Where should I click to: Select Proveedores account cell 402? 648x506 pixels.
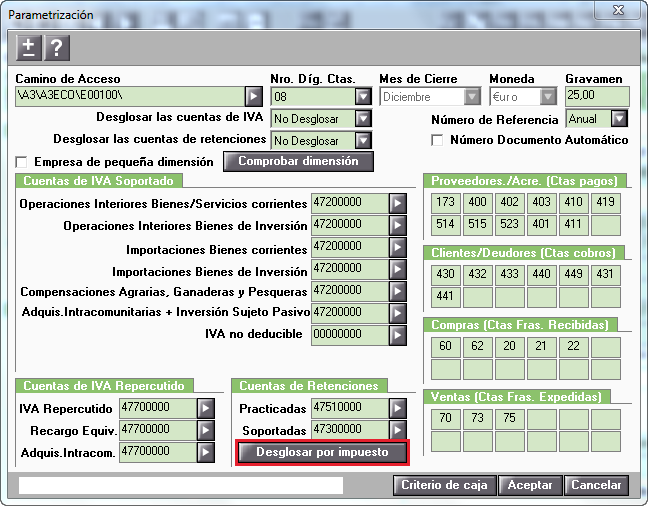(510, 203)
